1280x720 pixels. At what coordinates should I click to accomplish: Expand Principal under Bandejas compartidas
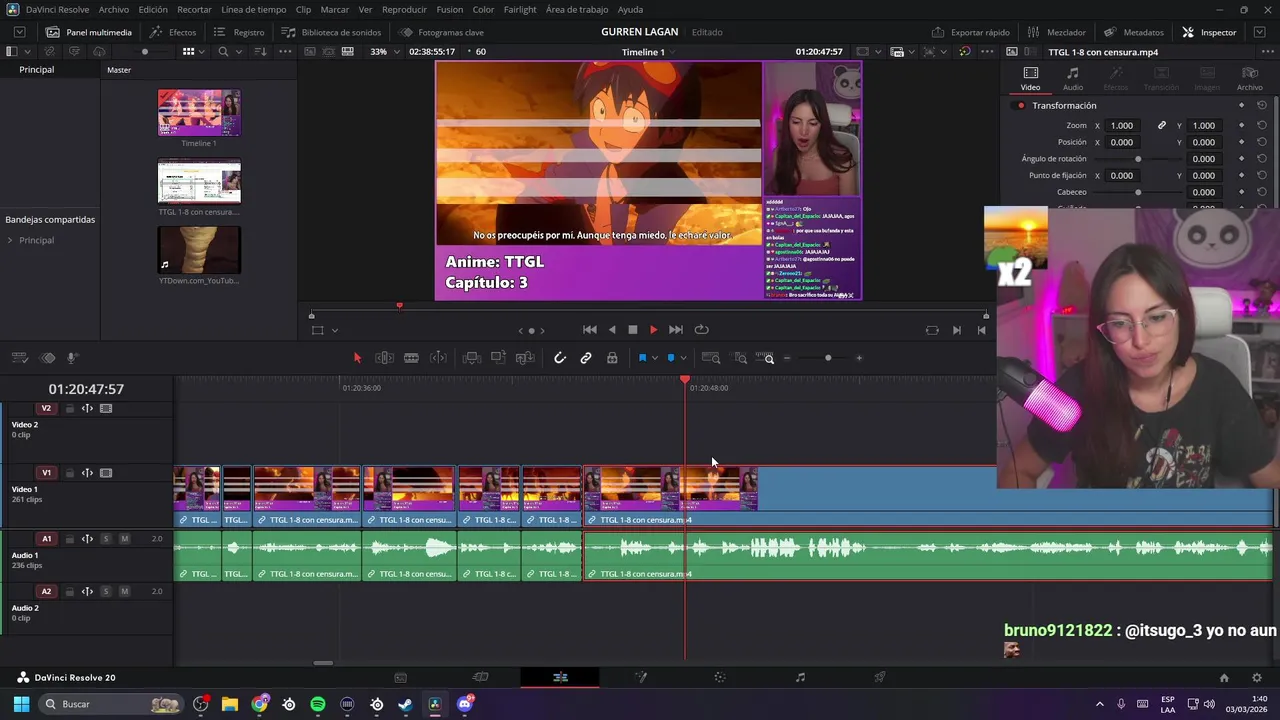(10, 240)
